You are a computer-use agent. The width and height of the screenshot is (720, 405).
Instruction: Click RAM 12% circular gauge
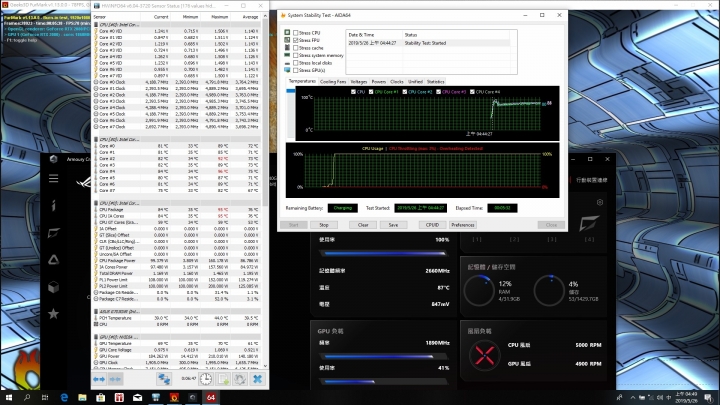(479, 291)
